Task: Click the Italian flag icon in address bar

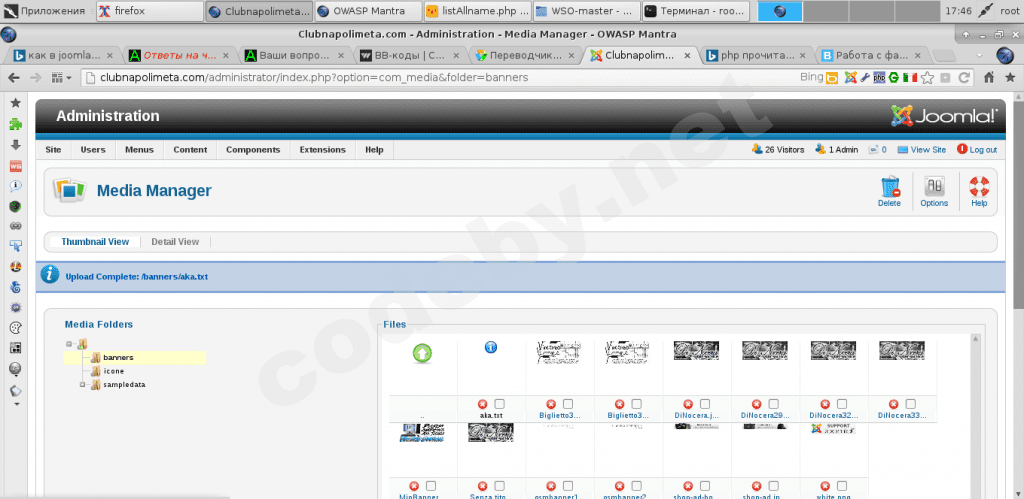Action: pos(909,78)
